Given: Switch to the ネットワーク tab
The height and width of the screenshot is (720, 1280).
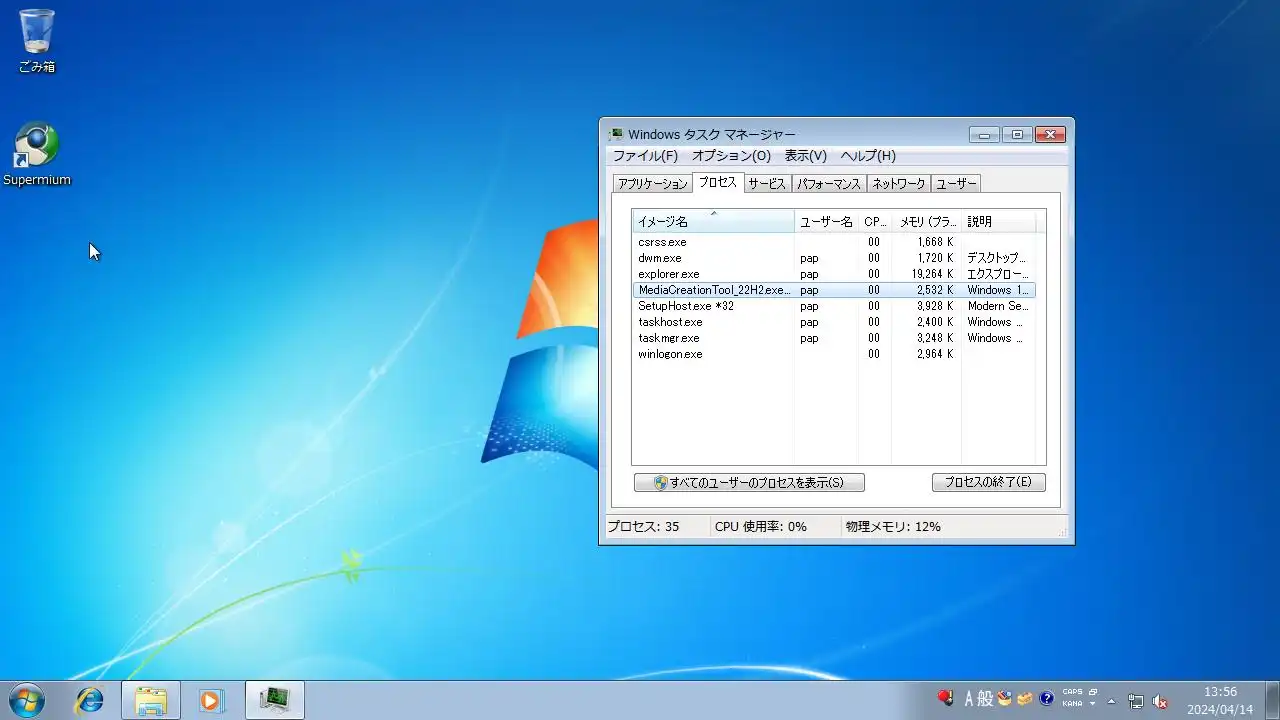Looking at the screenshot, I should pos(898,184).
